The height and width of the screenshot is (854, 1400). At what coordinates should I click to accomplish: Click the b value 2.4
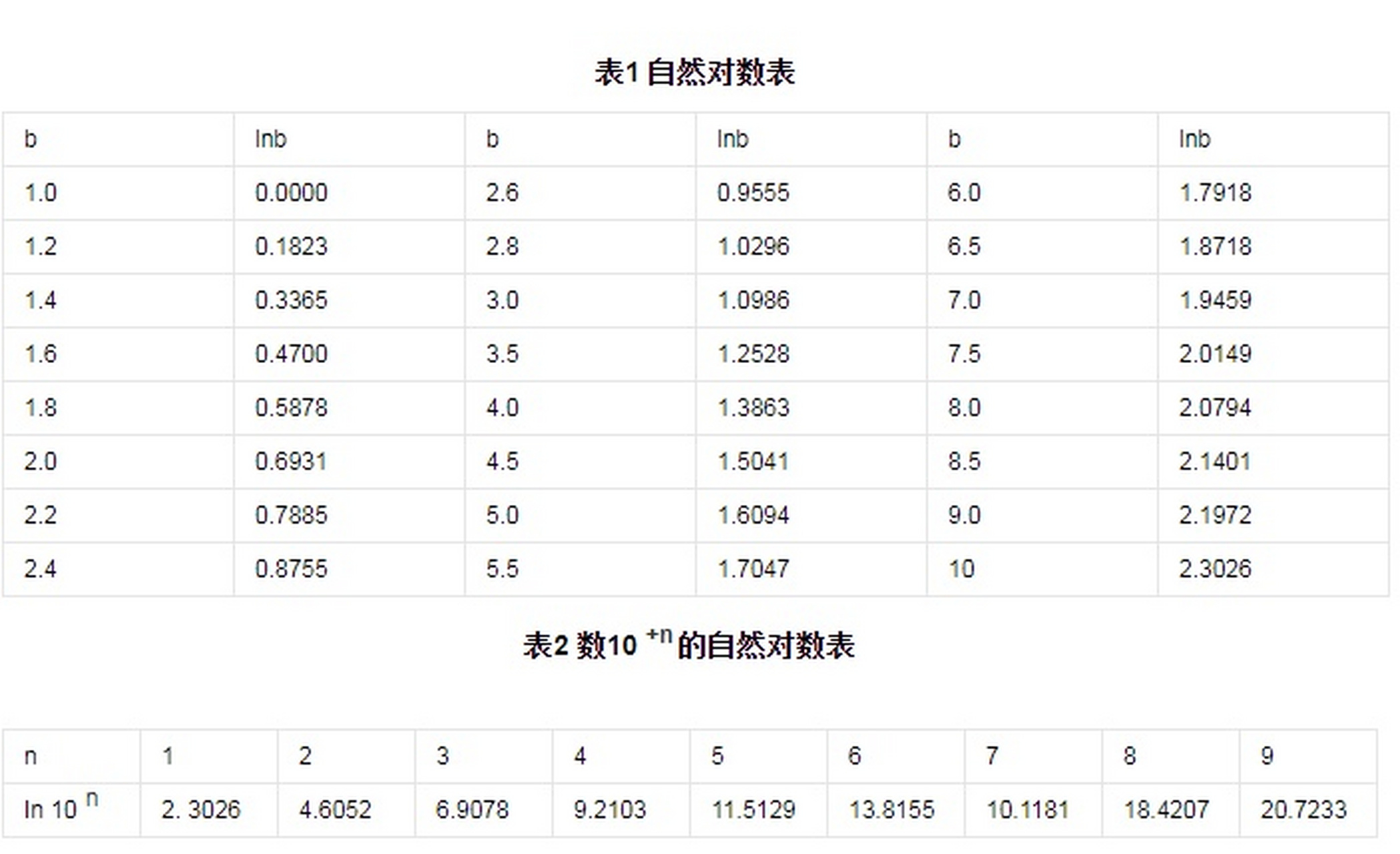[41, 569]
